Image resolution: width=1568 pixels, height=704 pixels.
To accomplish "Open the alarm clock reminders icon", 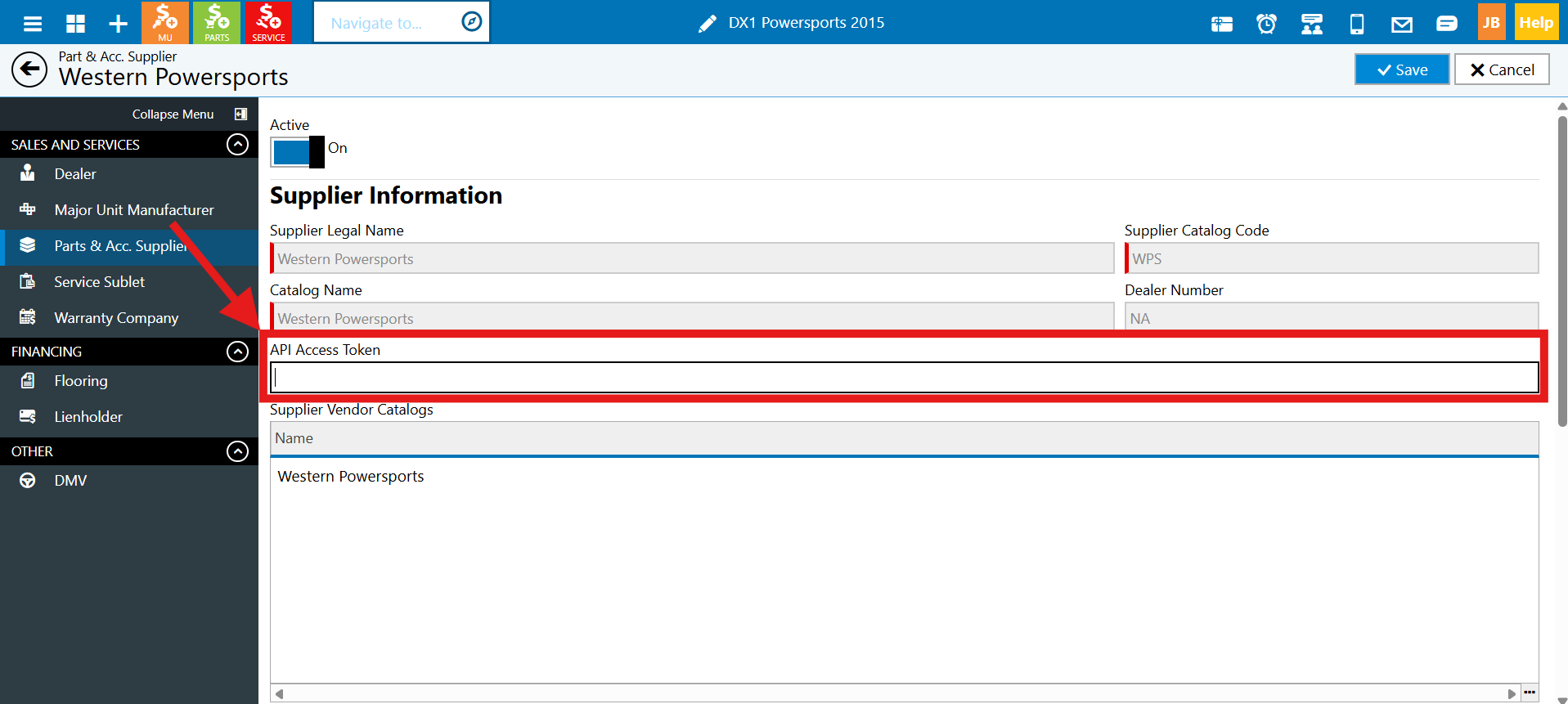I will coord(1266,24).
